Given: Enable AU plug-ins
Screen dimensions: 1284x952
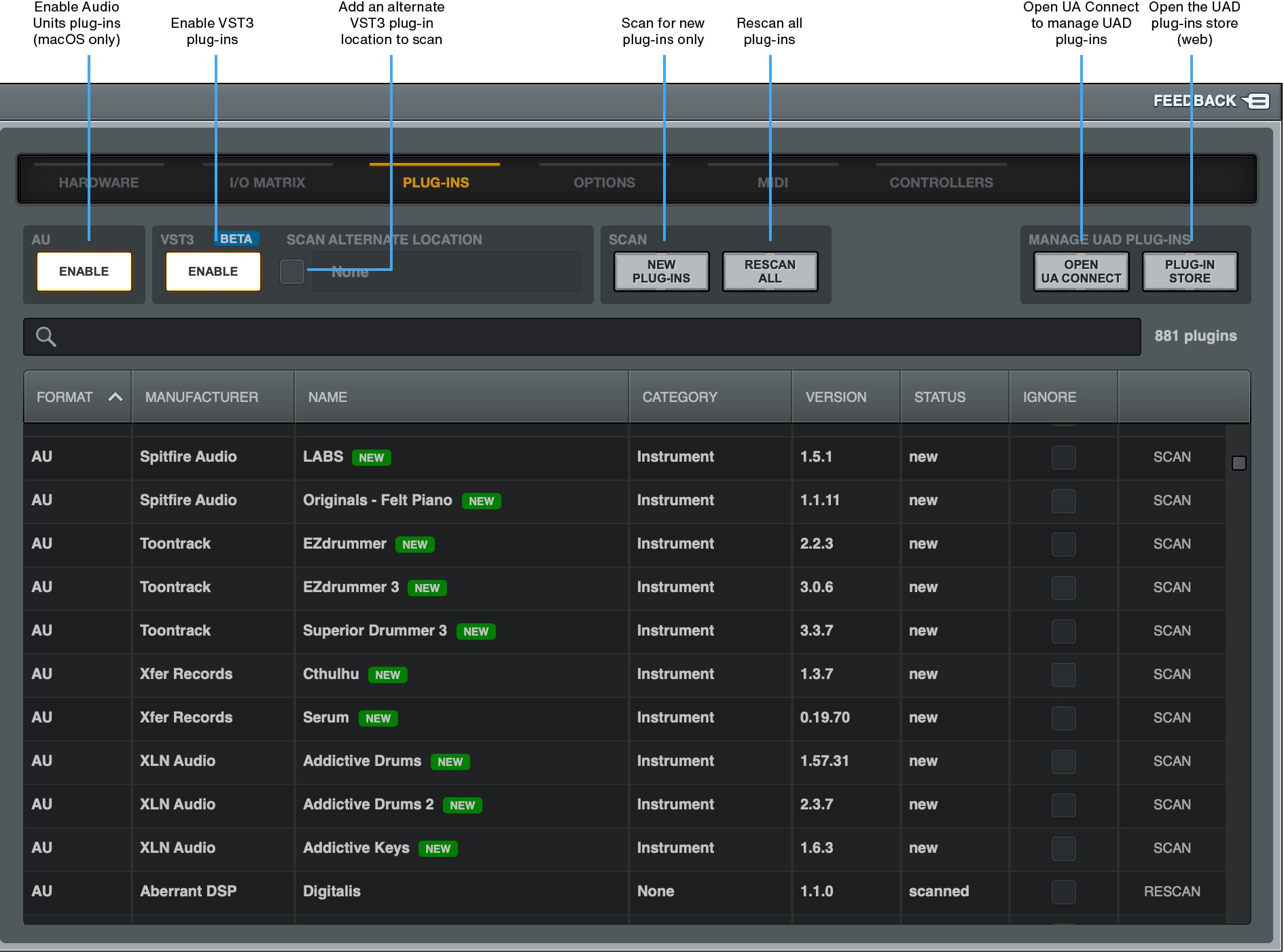Looking at the screenshot, I should pos(84,272).
